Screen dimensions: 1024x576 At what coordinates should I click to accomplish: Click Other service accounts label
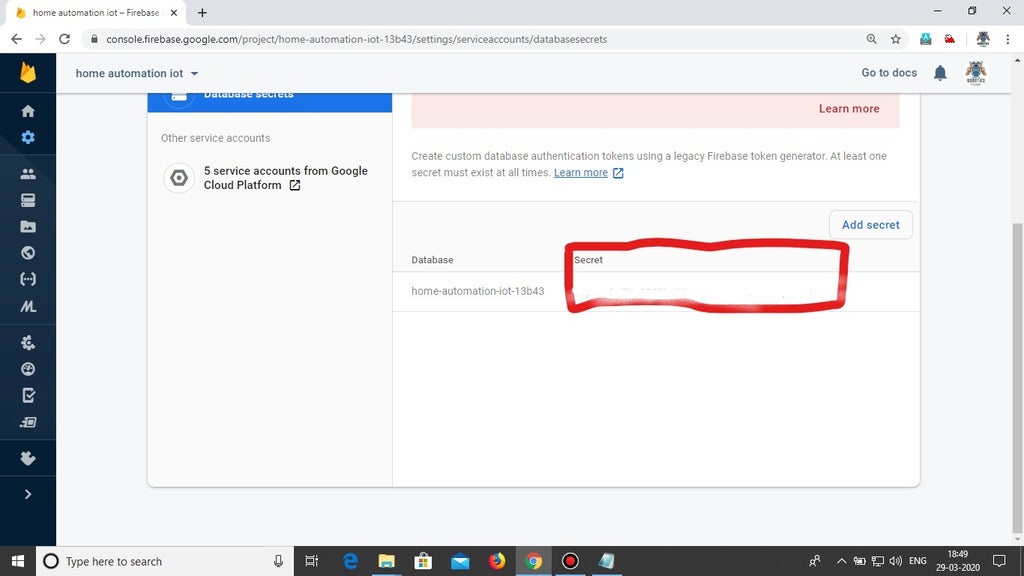[x=216, y=138]
